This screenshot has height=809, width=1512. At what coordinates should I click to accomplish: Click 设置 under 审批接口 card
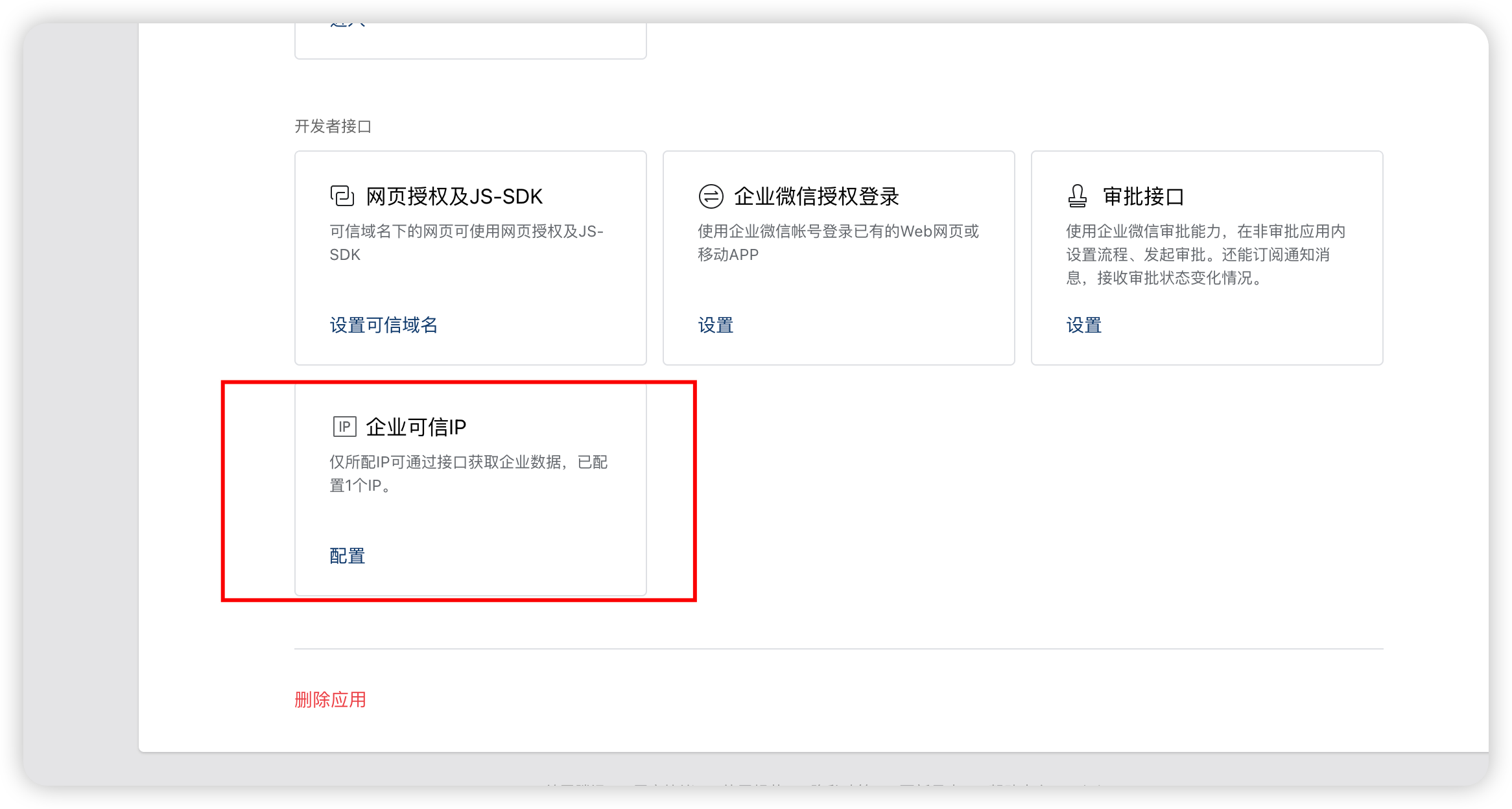1083,325
